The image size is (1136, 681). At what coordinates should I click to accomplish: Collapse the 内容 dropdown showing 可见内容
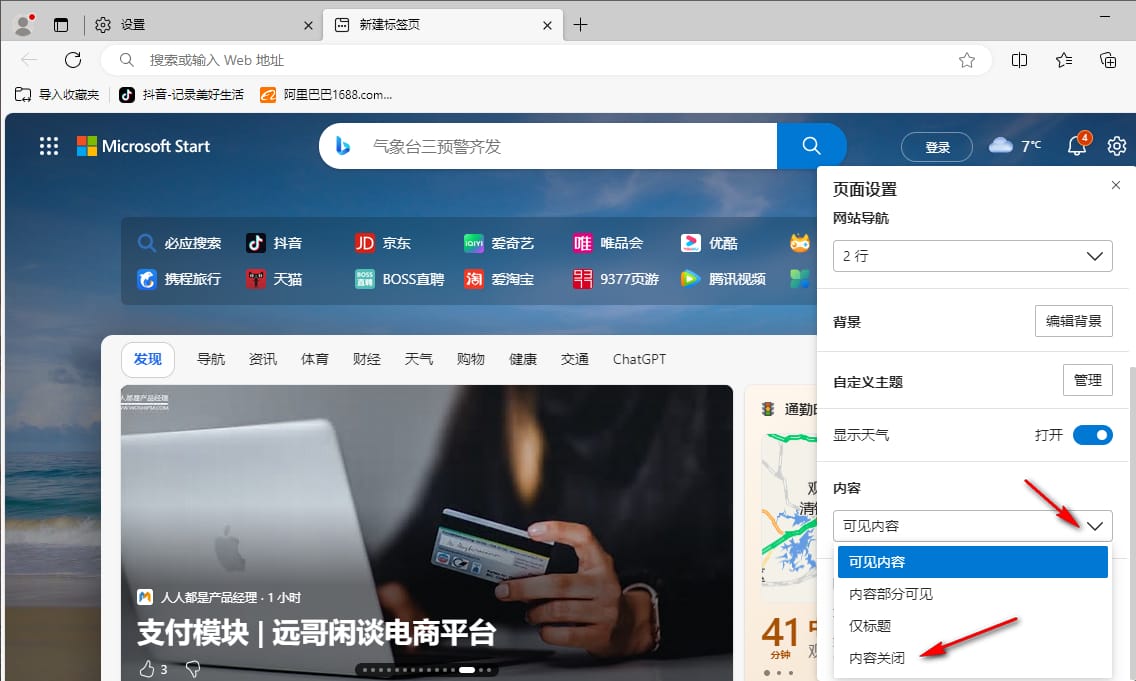(x=972, y=526)
